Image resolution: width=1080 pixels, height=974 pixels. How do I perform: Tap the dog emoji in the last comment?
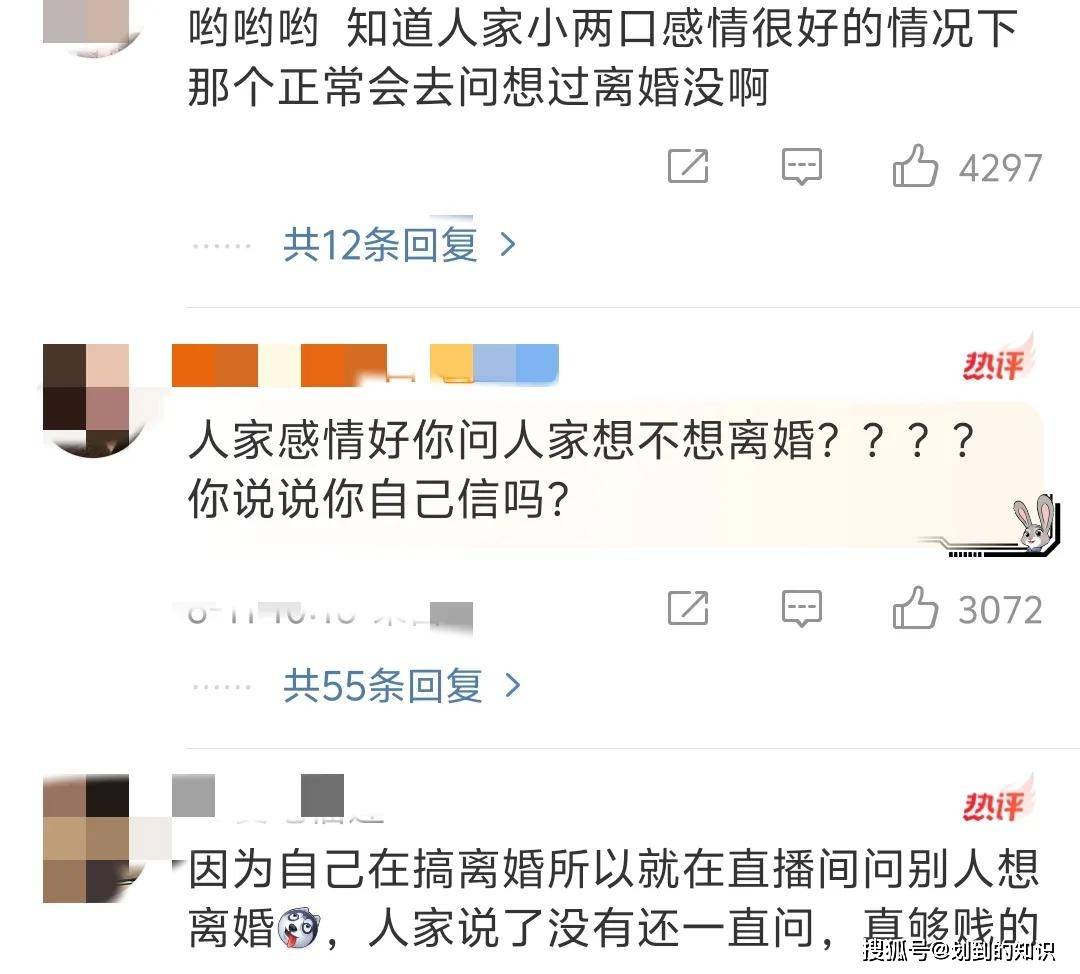point(300,927)
